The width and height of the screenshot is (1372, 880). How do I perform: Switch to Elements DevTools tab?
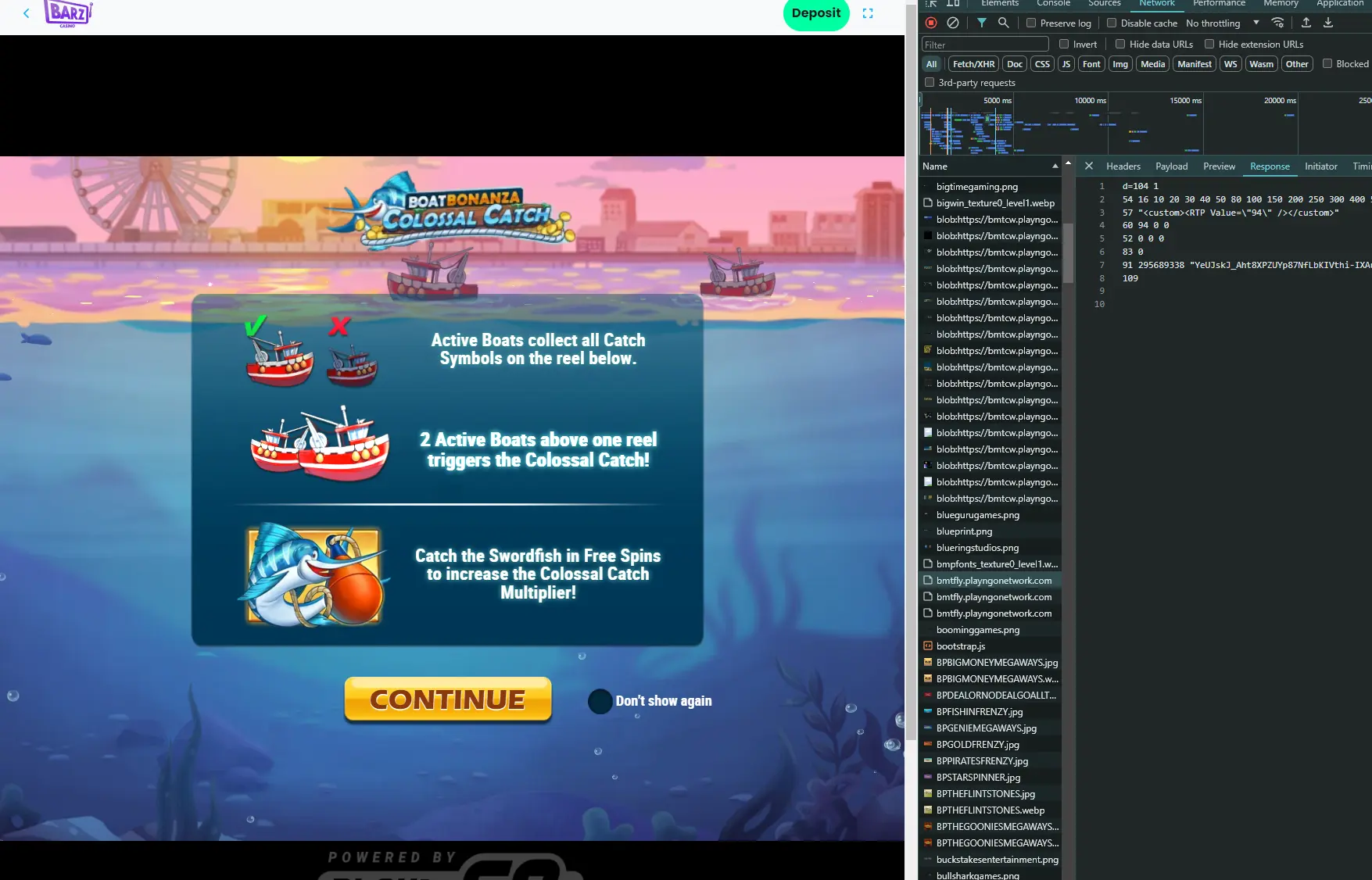pos(1000,4)
